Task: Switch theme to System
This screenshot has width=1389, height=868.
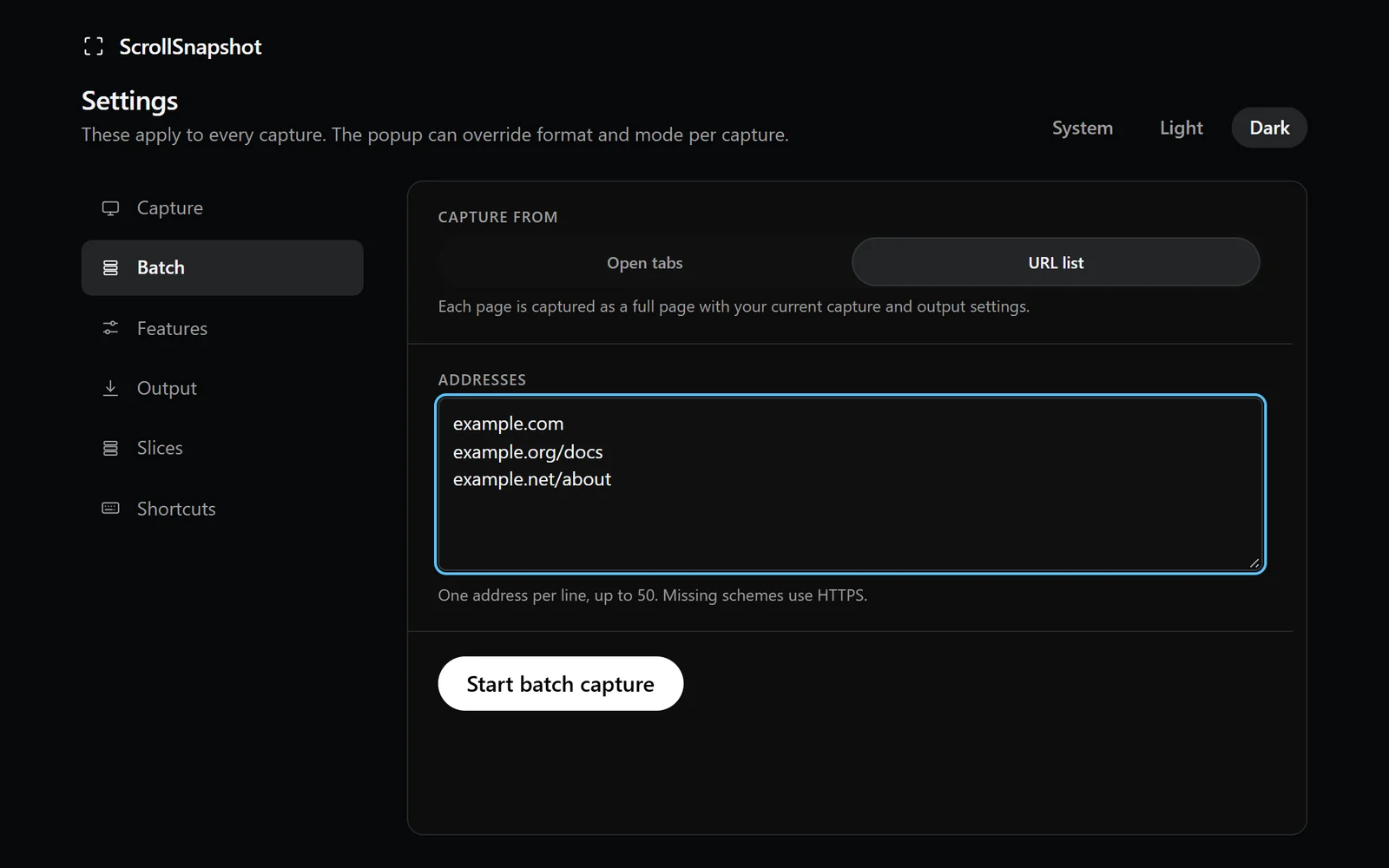Action: tap(1083, 128)
